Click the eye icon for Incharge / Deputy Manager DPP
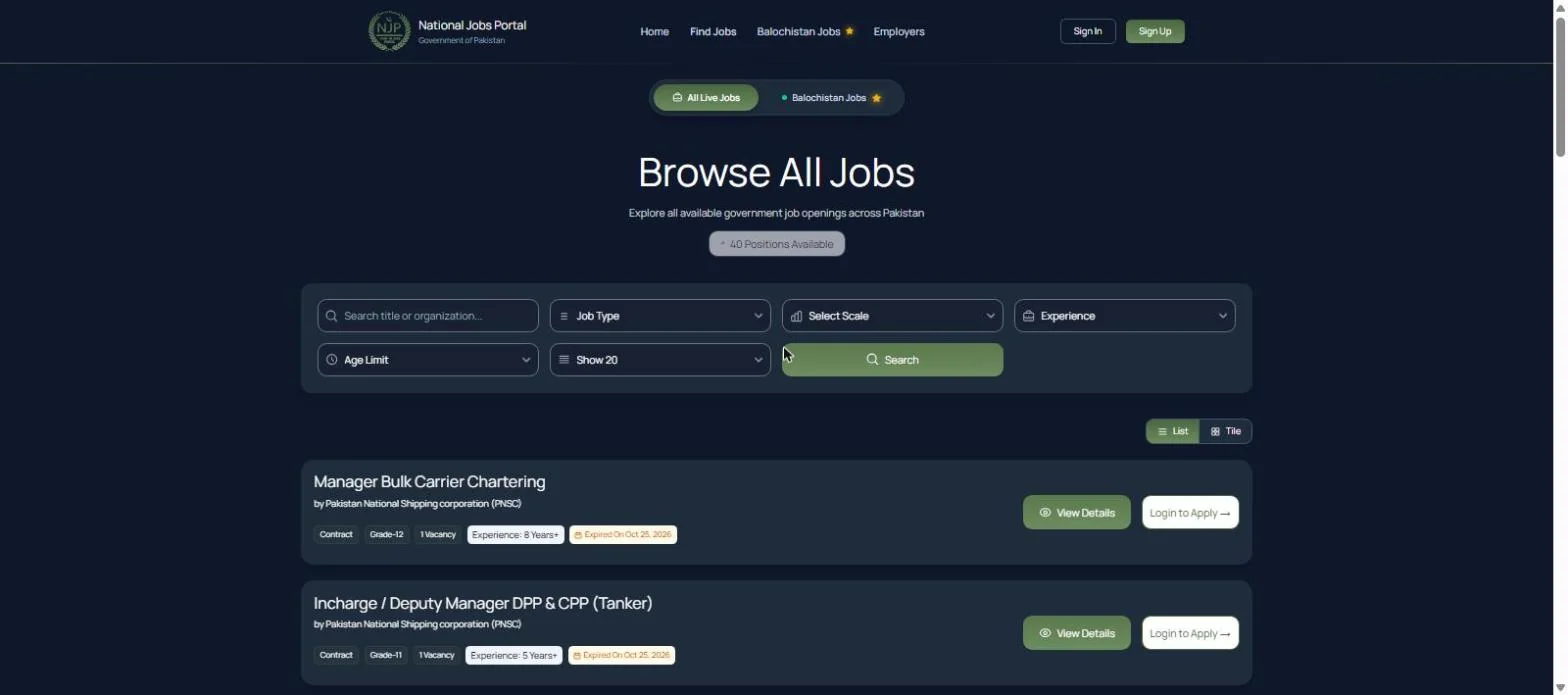Image resolution: width=1568 pixels, height=695 pixels. click(1045, 633)
